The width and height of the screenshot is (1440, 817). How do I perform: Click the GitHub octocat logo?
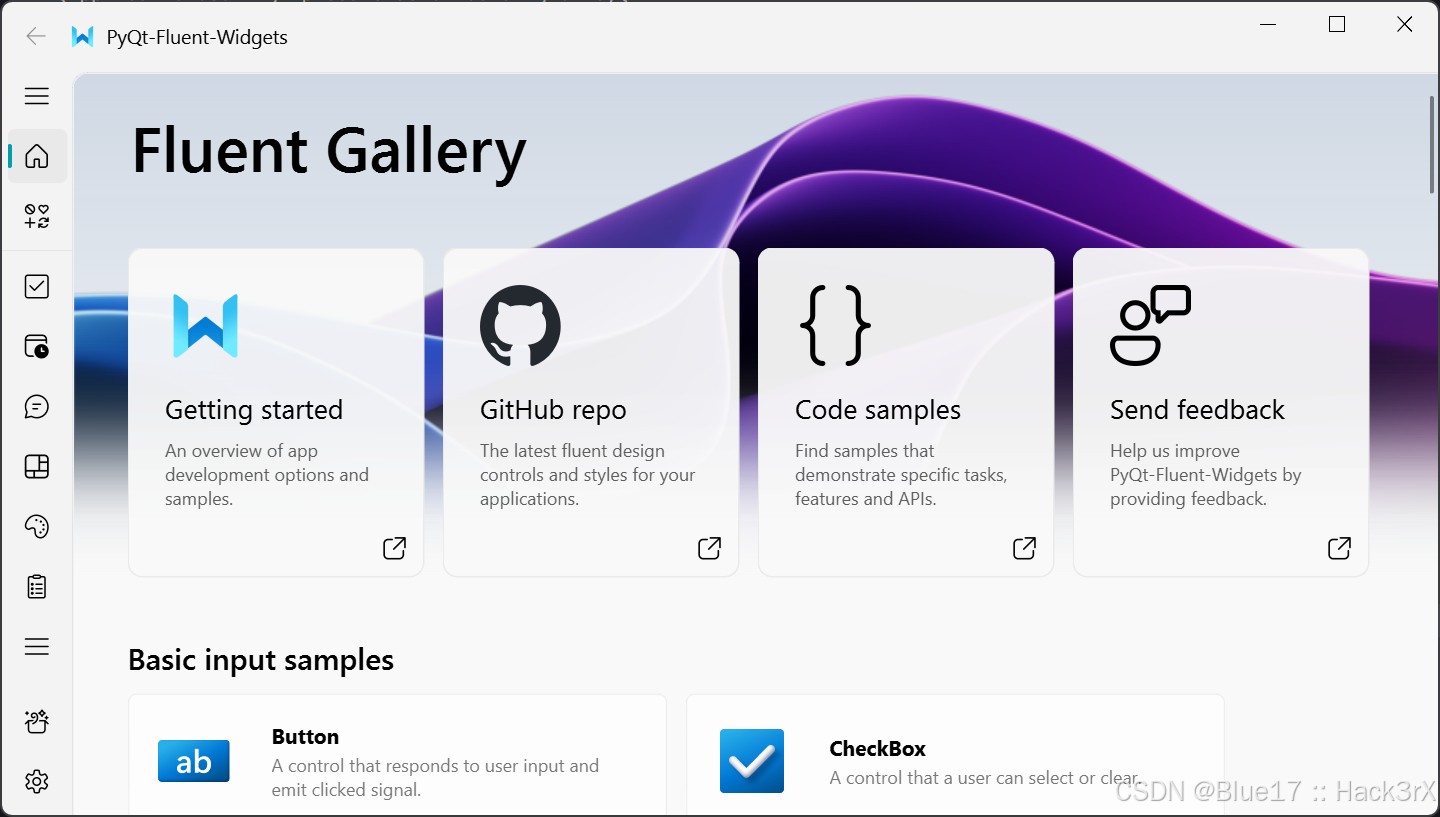520,326
